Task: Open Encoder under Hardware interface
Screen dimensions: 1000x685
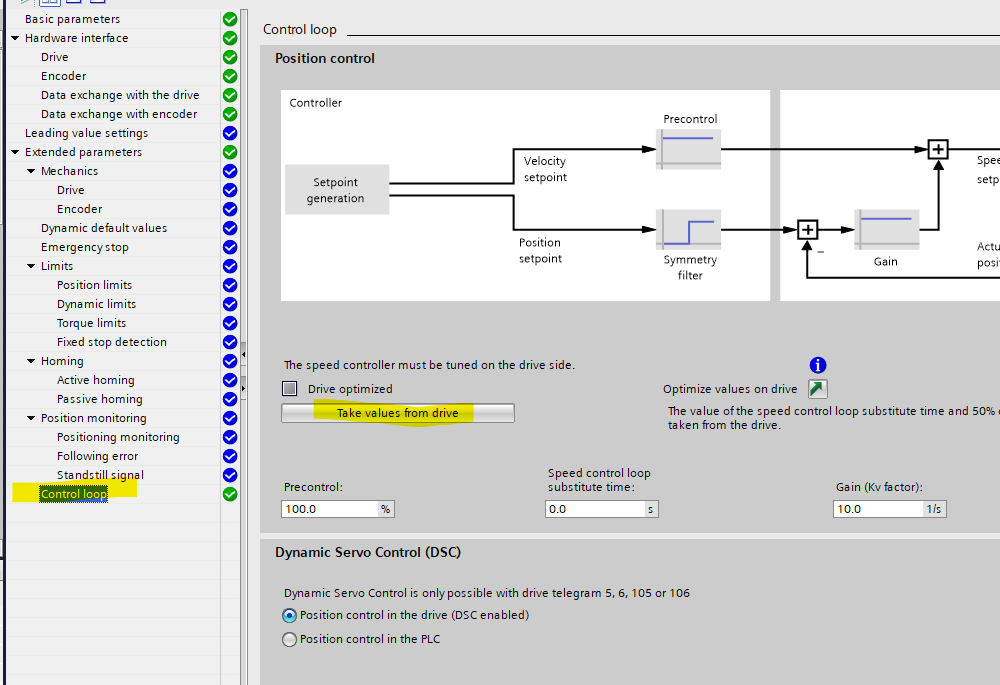Action: tap(63, 76)
